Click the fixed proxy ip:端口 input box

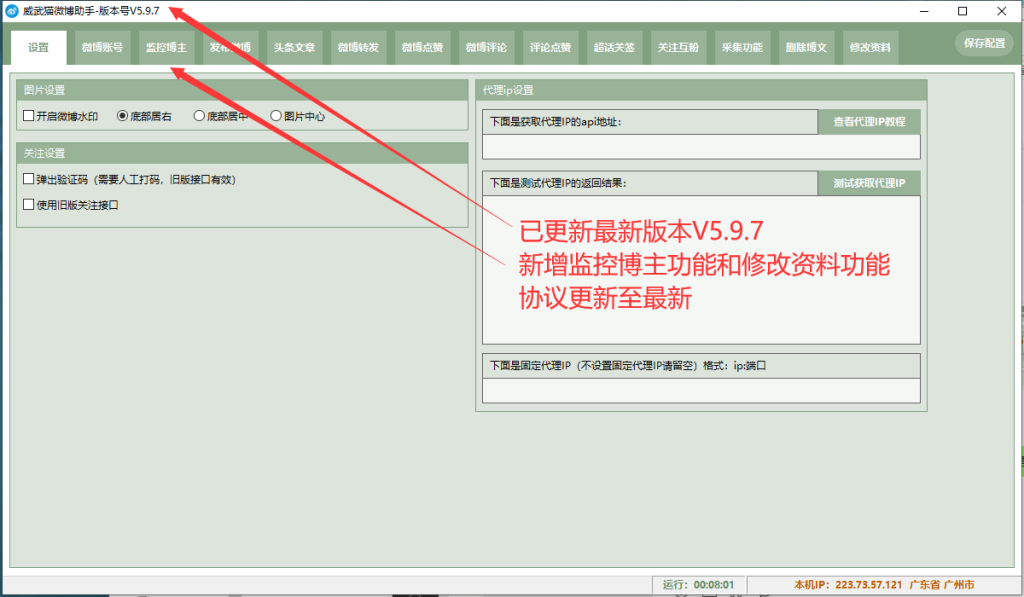coord(700,390)
